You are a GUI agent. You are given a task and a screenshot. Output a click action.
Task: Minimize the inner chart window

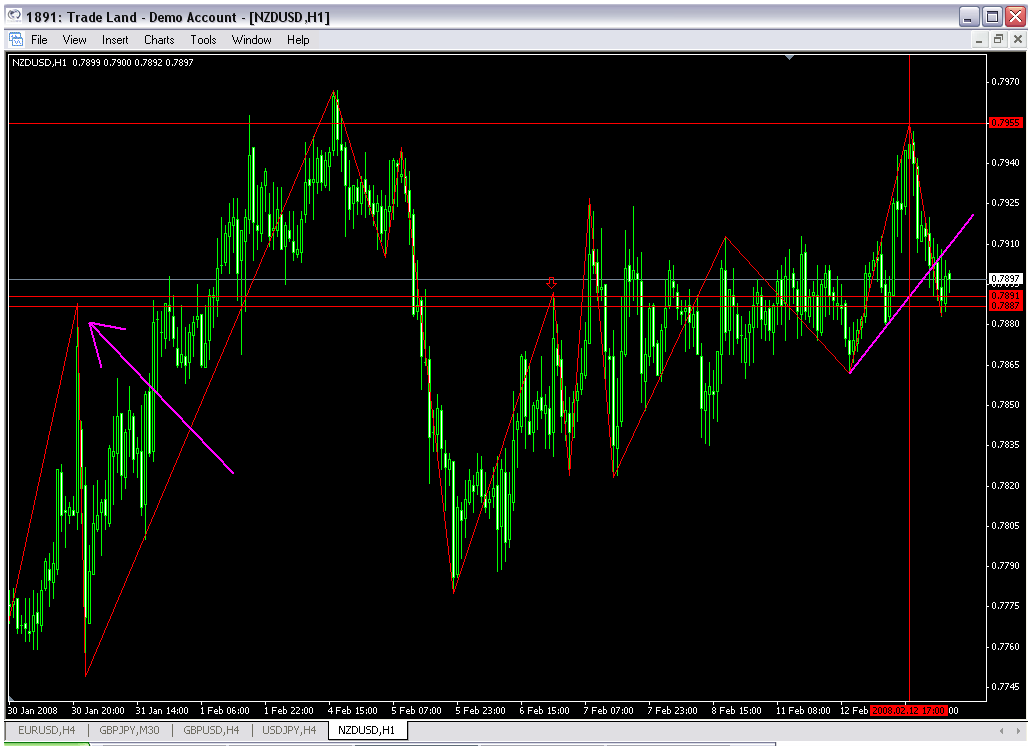978,40
